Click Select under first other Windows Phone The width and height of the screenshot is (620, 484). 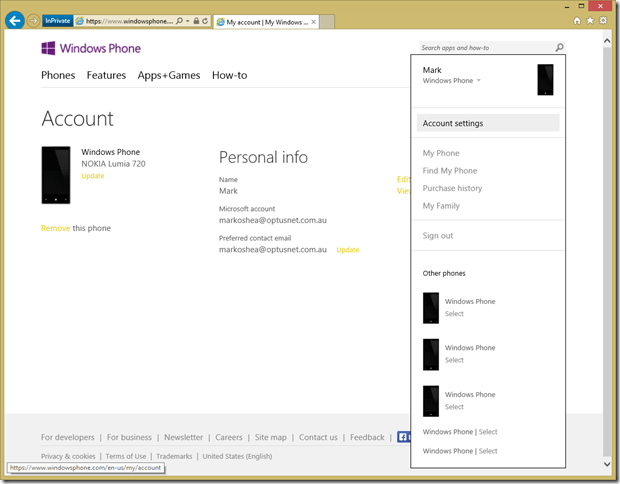pyautogui.click(x=454, y=314)
